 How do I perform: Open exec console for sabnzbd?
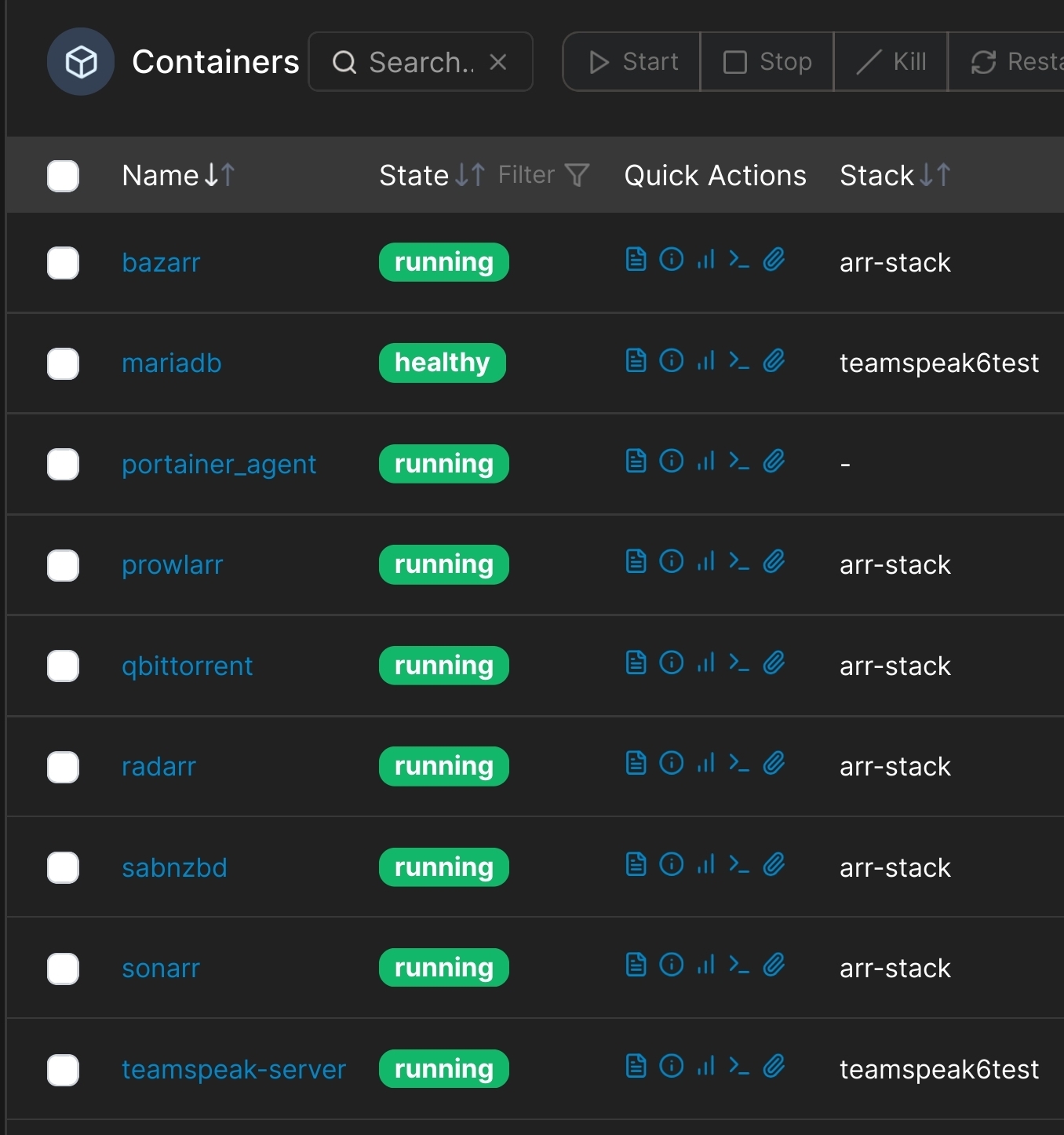739,864
